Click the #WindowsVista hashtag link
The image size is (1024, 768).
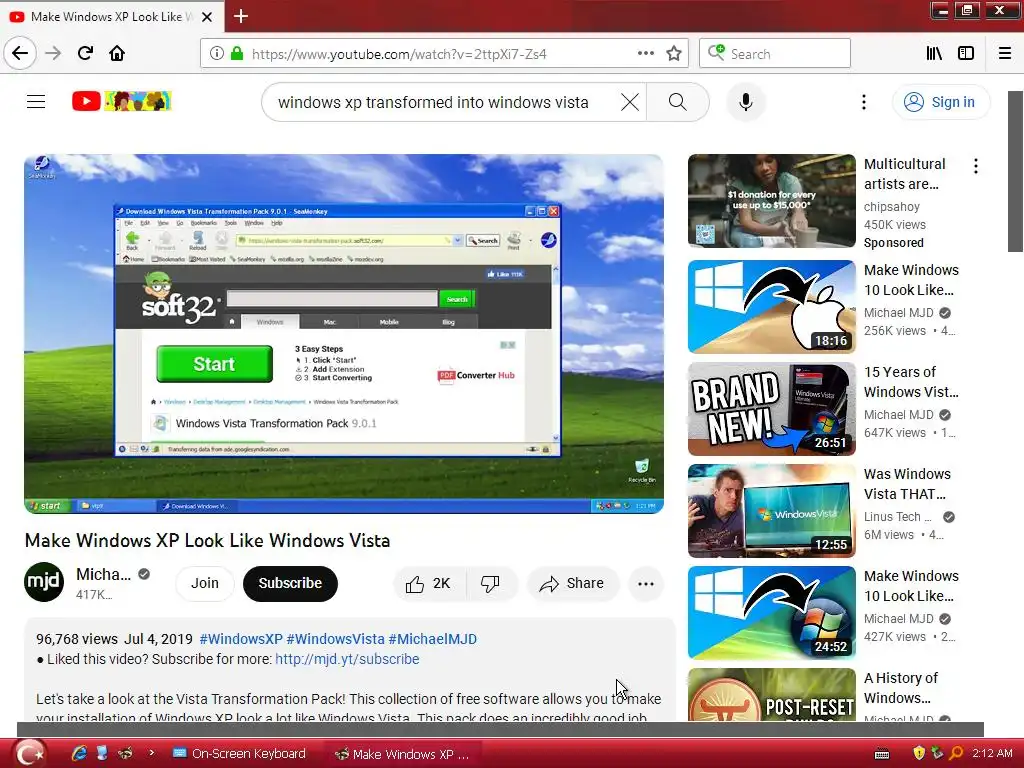335,639
